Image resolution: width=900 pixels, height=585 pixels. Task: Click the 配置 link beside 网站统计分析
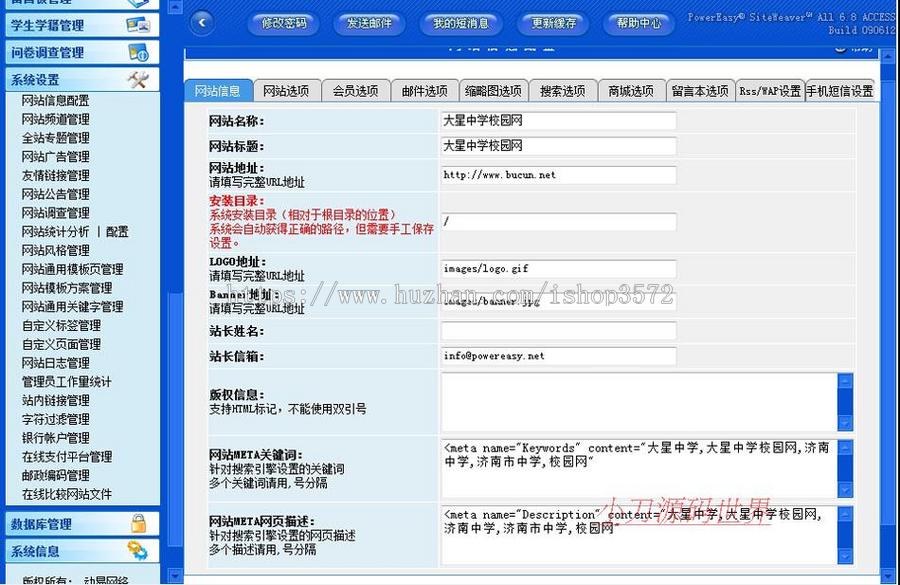tap(117, 232)
